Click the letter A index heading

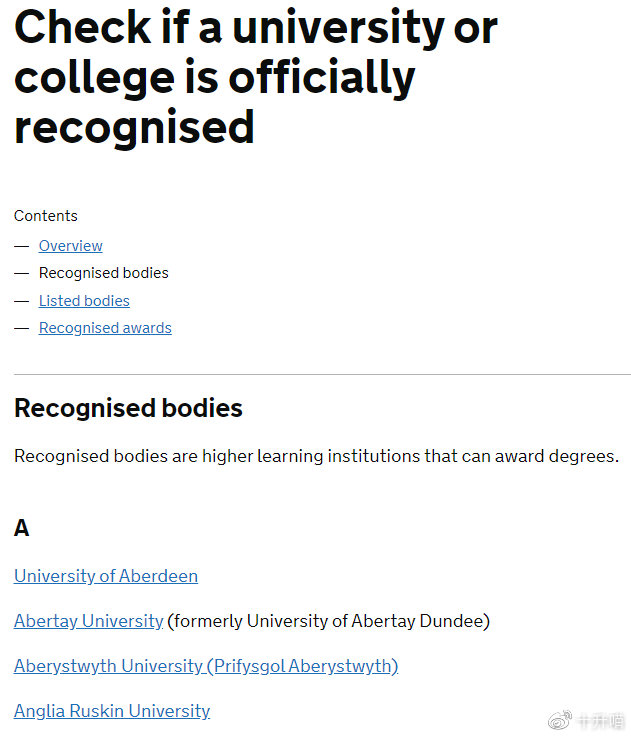click(22, 528)
